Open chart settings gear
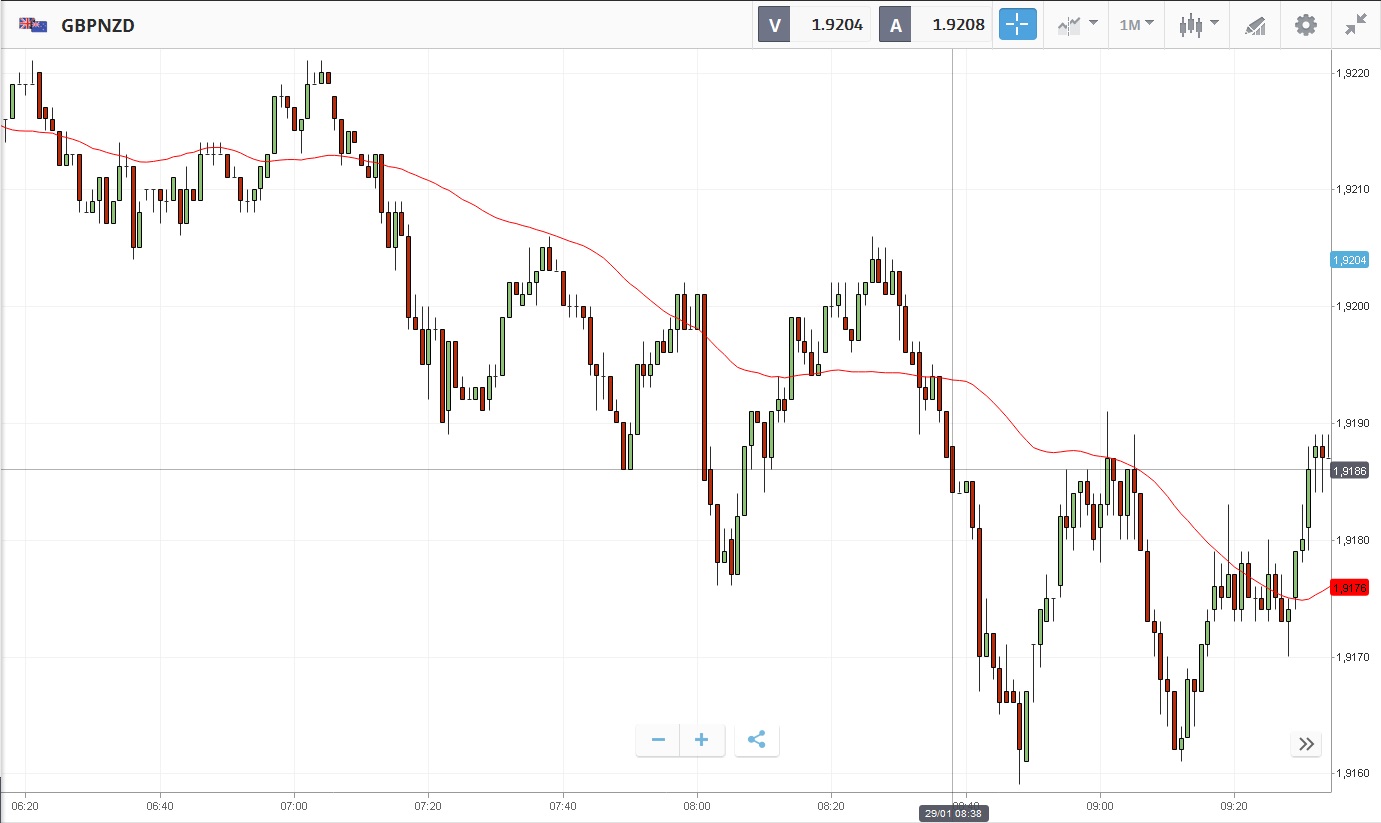Image resolution: width=1381 pixels, height=823 pixels. (x=1306, y=25)
